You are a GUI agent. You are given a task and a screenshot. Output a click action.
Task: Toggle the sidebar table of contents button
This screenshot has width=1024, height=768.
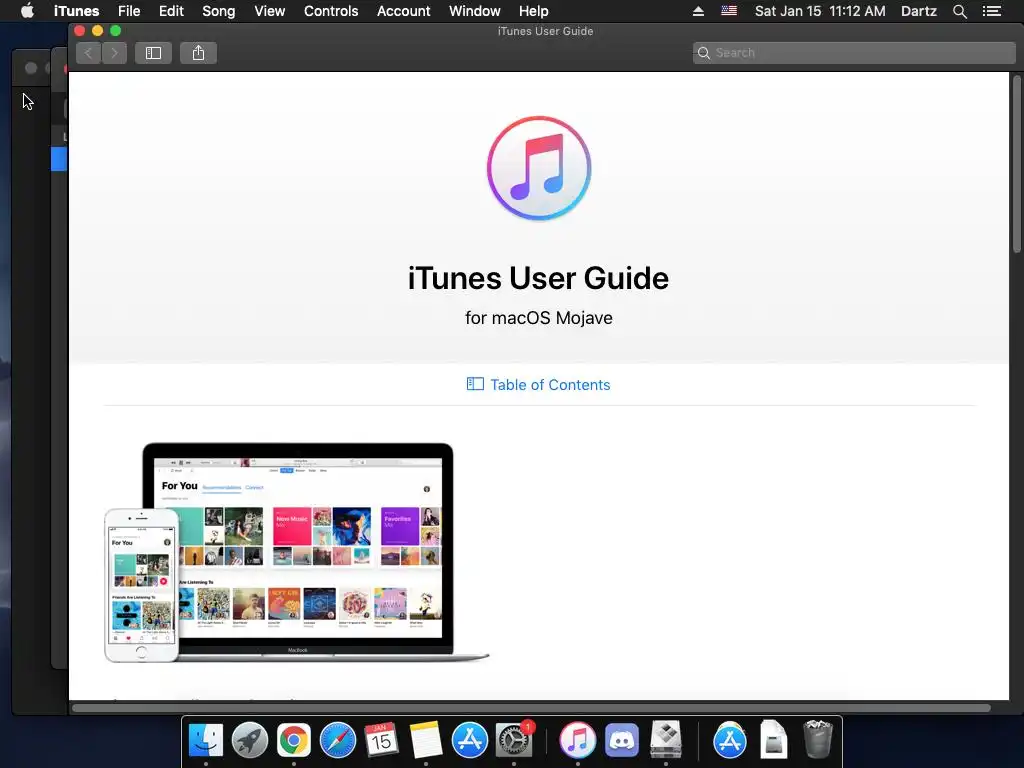[x=153, y=53]
